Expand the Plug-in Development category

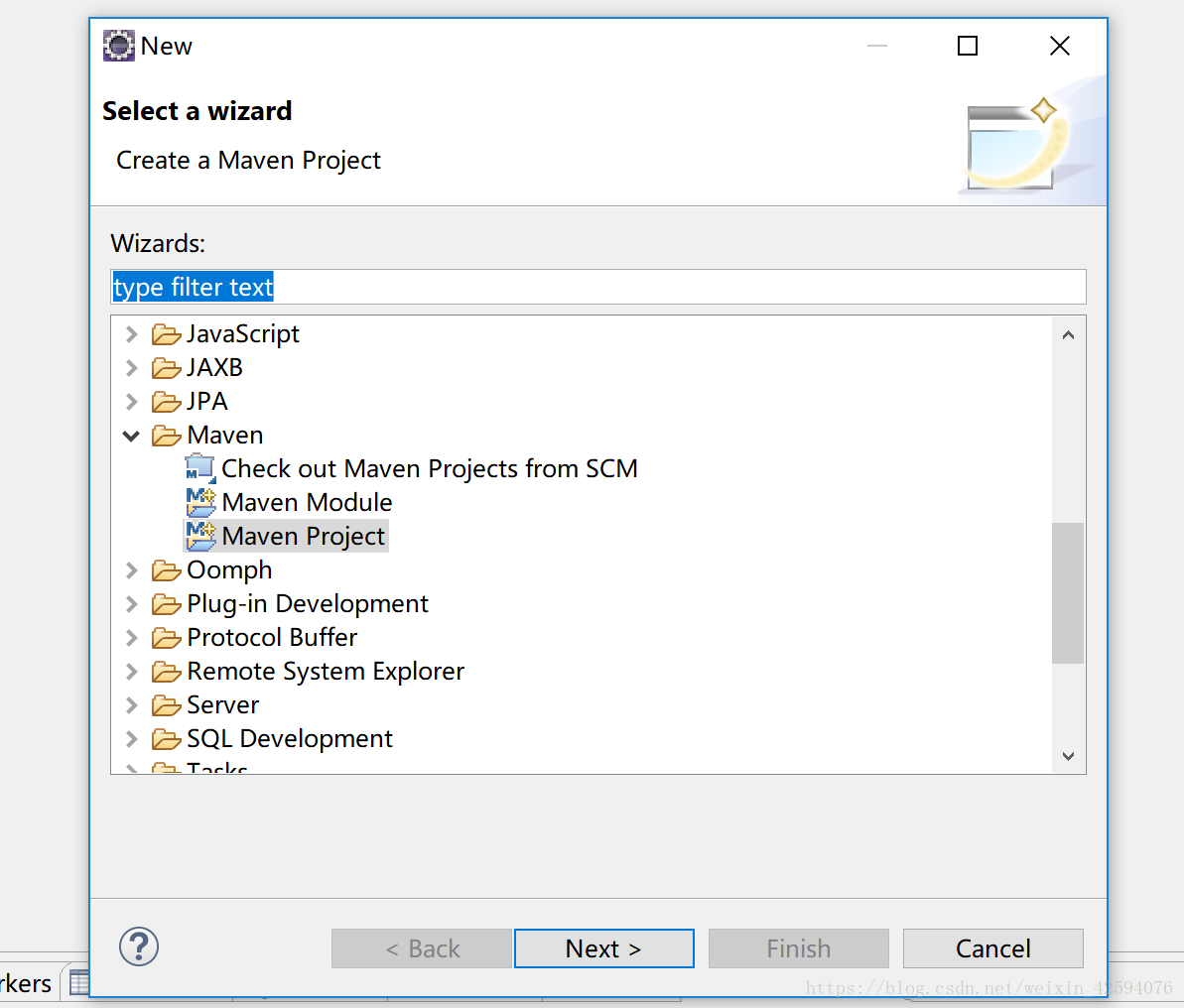pyautogui.click(x=131, y=604)
